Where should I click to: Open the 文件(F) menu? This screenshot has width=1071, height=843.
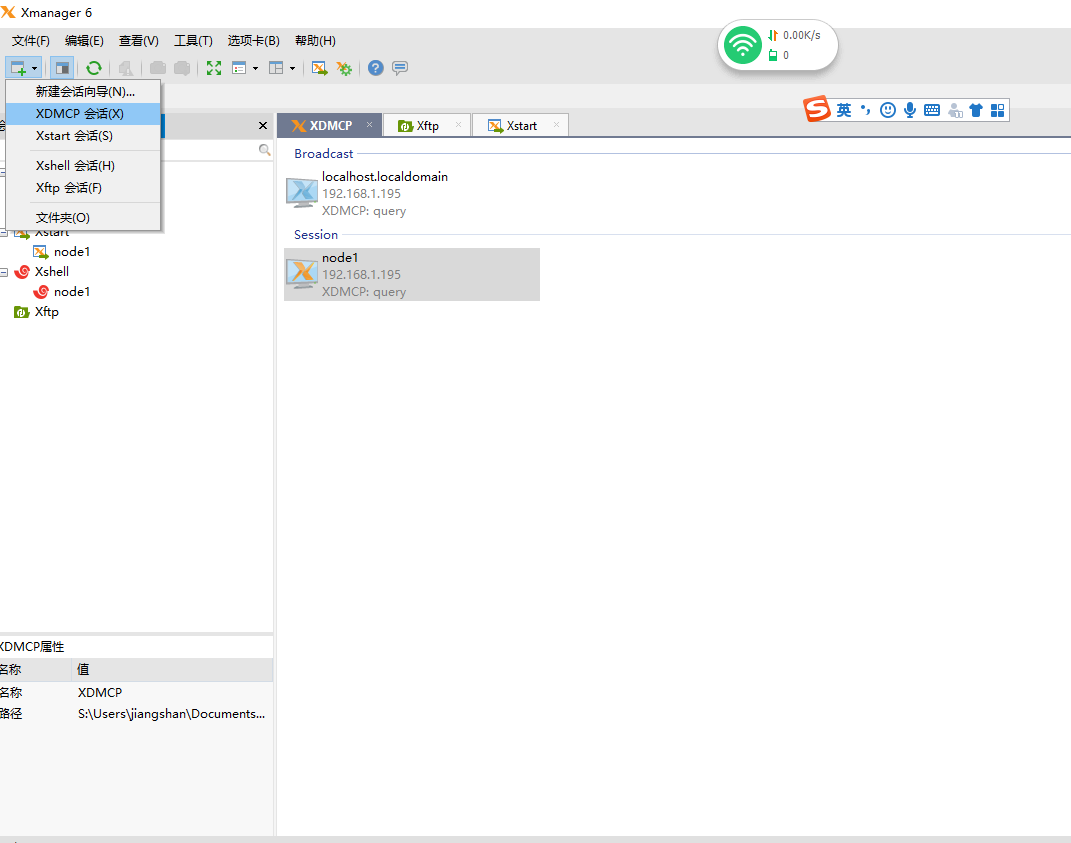point(31,41)
